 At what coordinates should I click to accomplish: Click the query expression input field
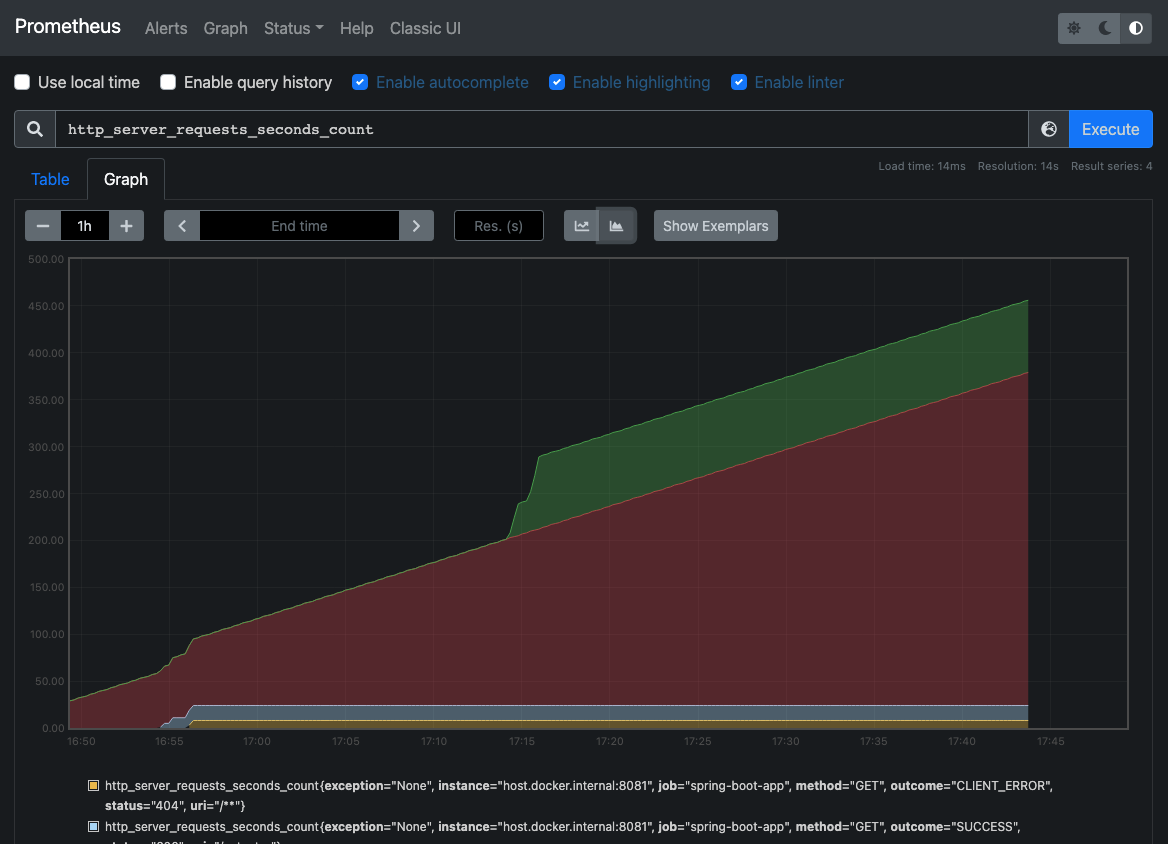coord(540,129)
